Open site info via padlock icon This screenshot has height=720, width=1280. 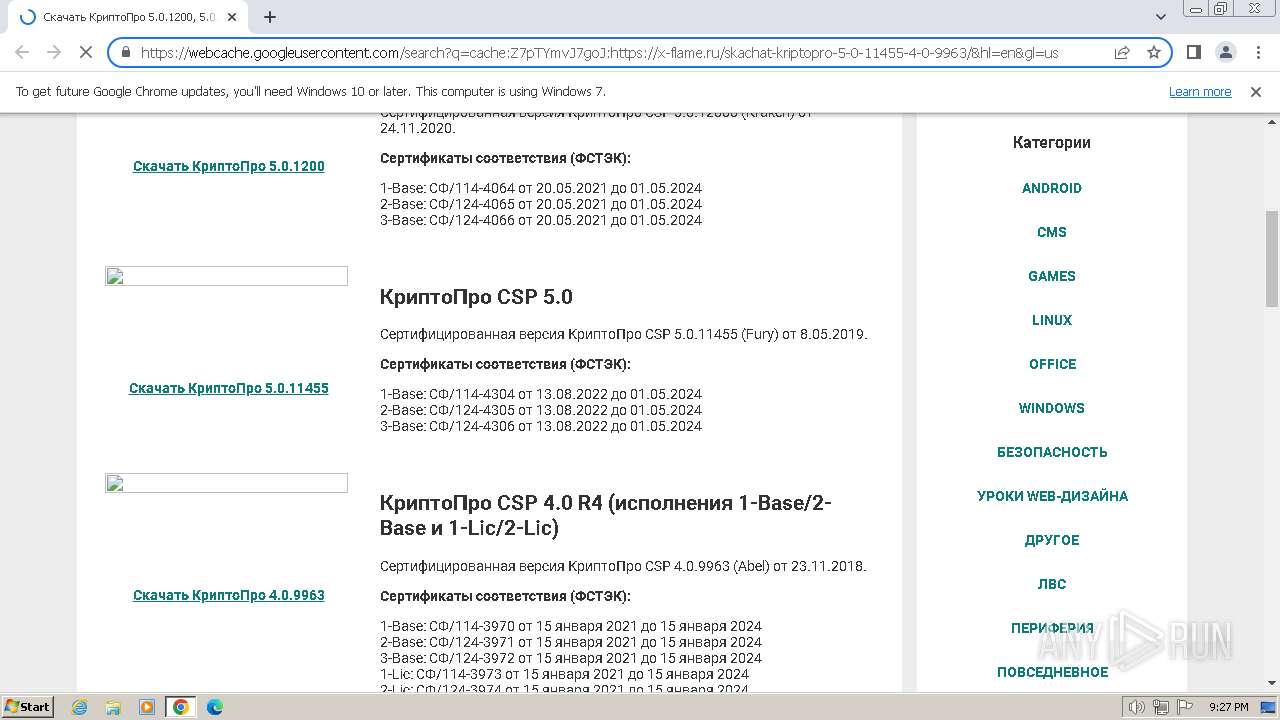[x=125, y=53]
